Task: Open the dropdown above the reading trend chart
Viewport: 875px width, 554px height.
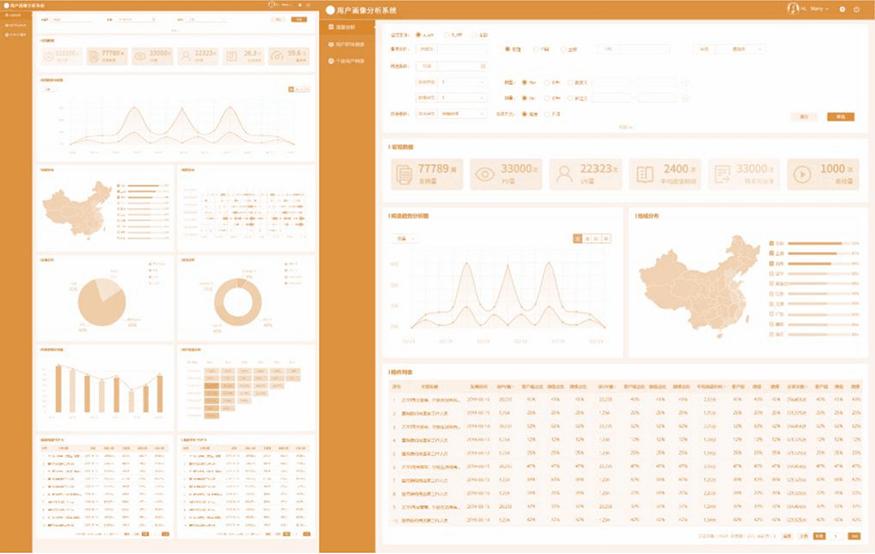Action: [405, 239]
